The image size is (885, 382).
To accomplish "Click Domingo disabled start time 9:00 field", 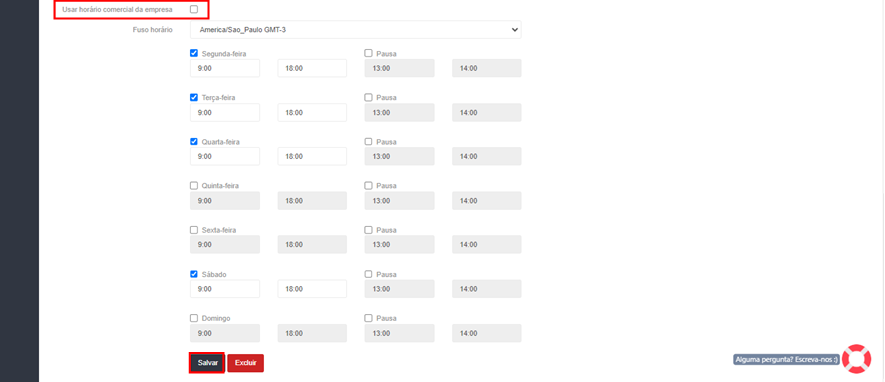I will (x=225, y=333).
